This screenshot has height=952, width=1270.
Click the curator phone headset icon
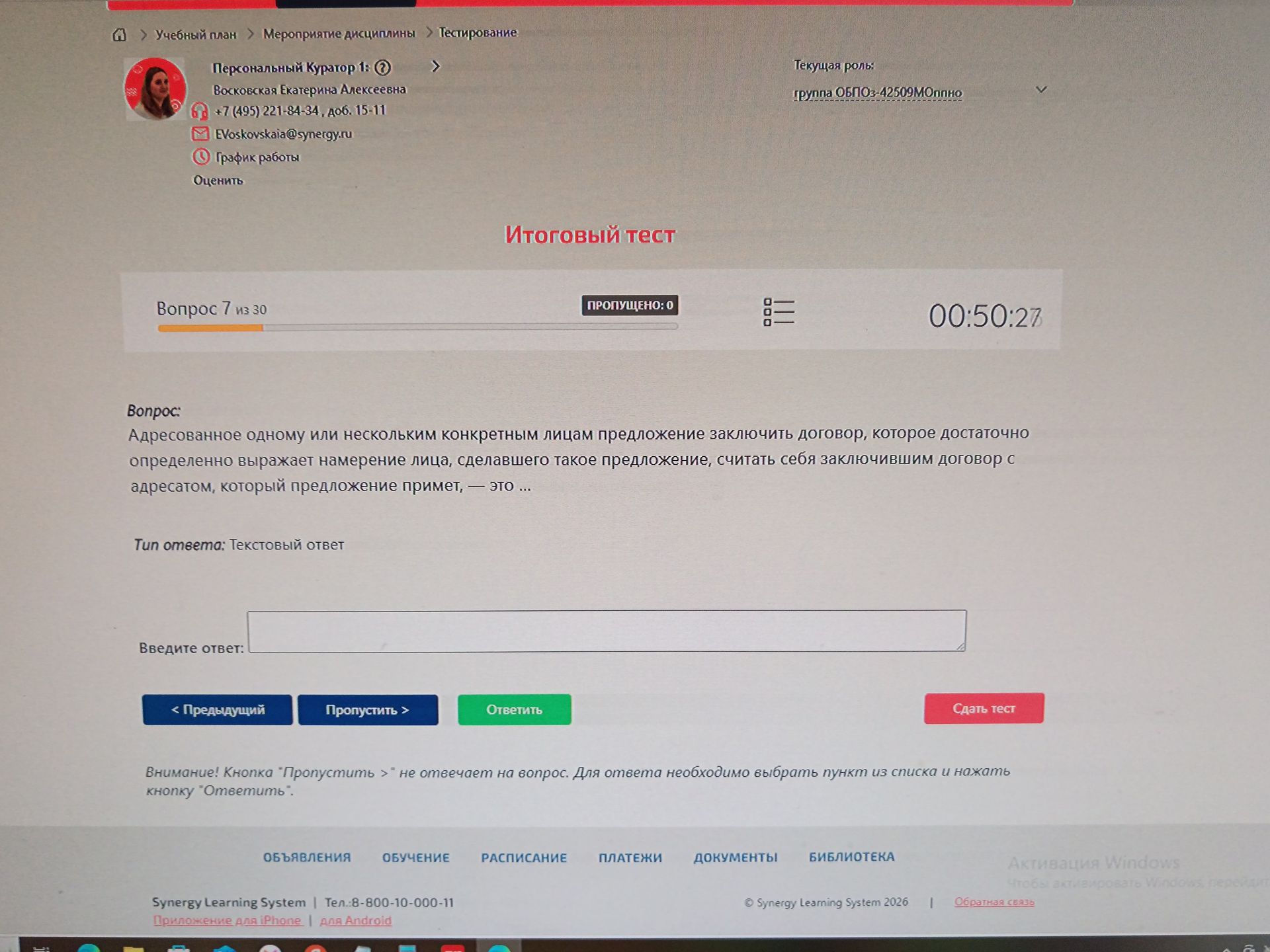tap(200, 111)
